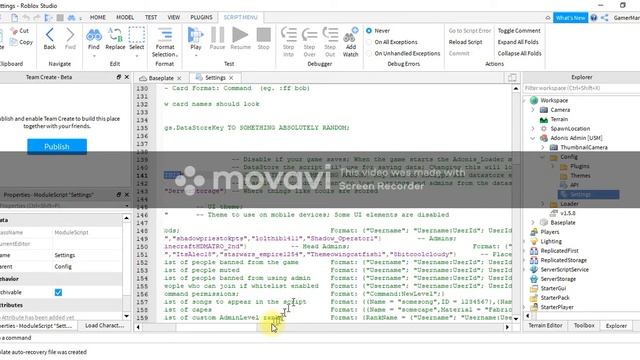Start the Play test button
Screen dimensions: 640x360
[x=196, y=35]
